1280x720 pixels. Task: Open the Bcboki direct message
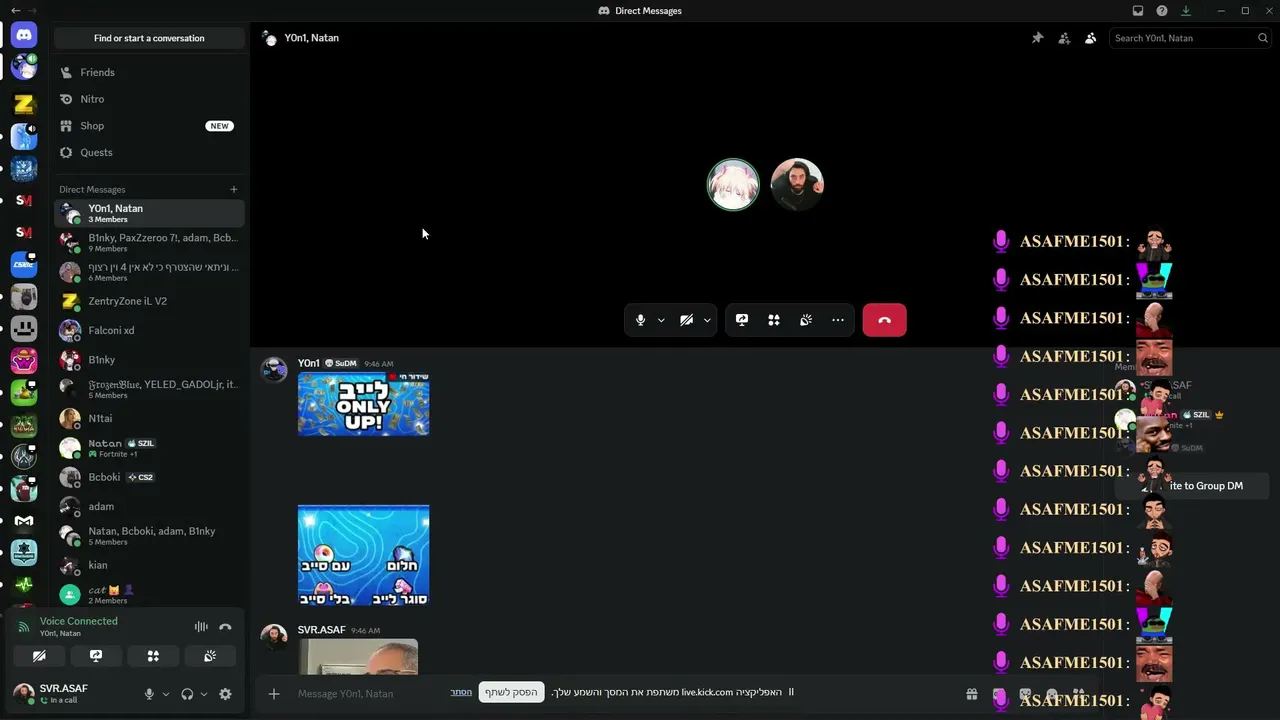click(x=149, y=477)
